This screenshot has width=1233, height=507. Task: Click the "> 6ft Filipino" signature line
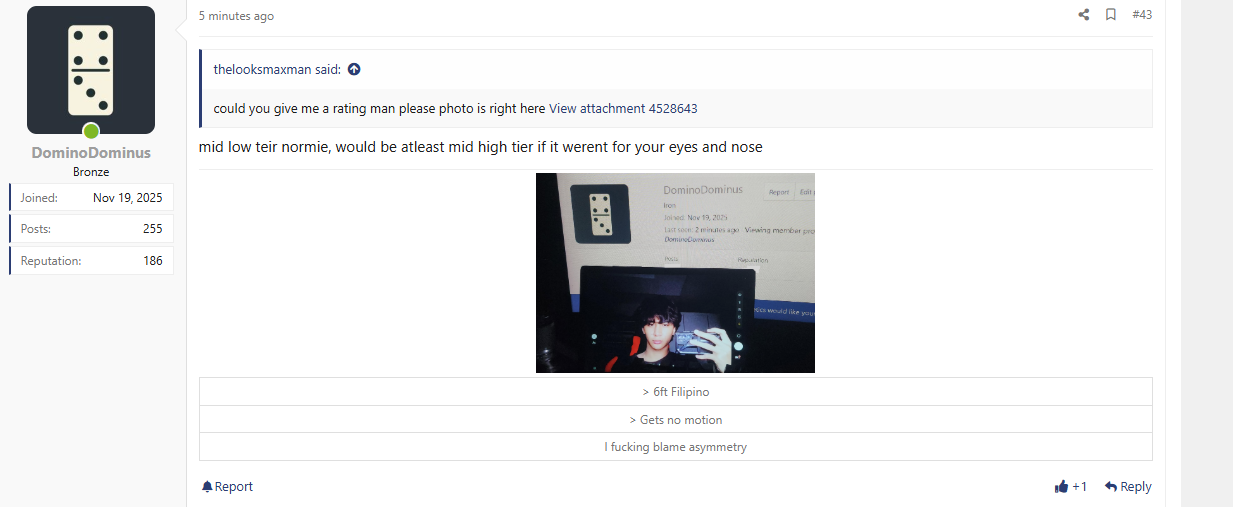(675, 392)
